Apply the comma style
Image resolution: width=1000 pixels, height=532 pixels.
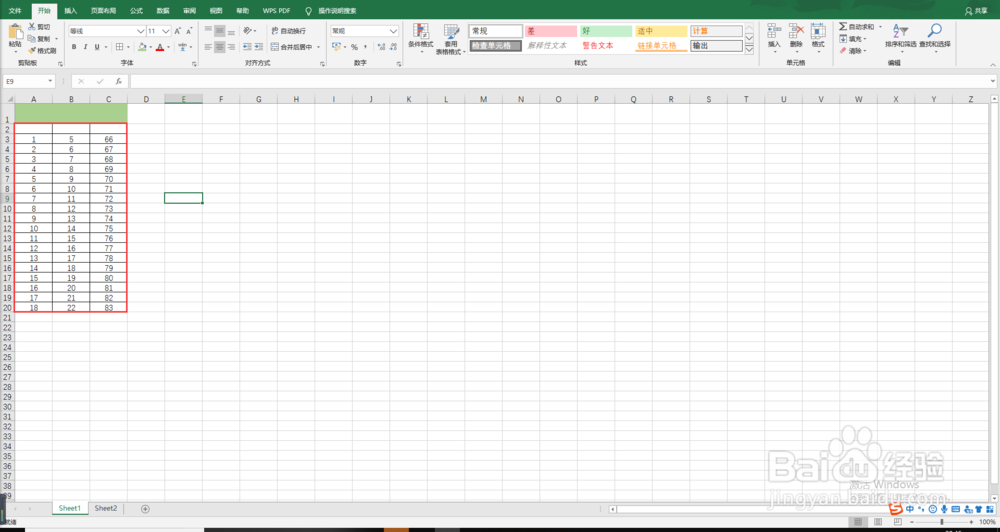[365, 47]
